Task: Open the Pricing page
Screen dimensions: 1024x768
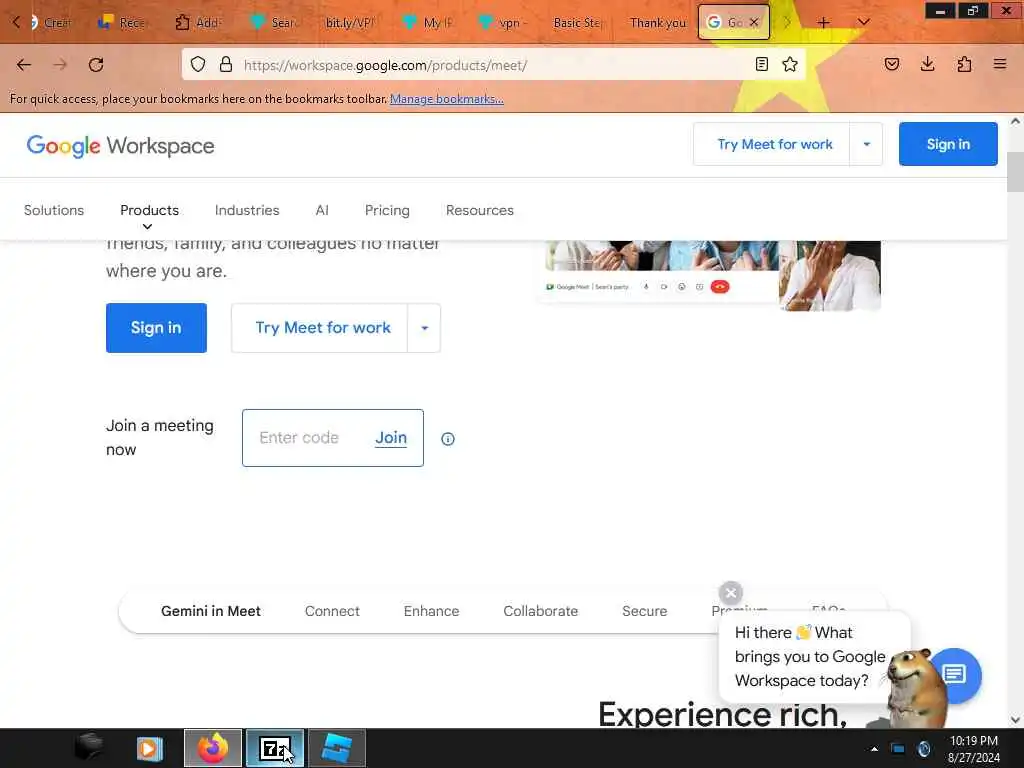Action: (x=387, y=210)
